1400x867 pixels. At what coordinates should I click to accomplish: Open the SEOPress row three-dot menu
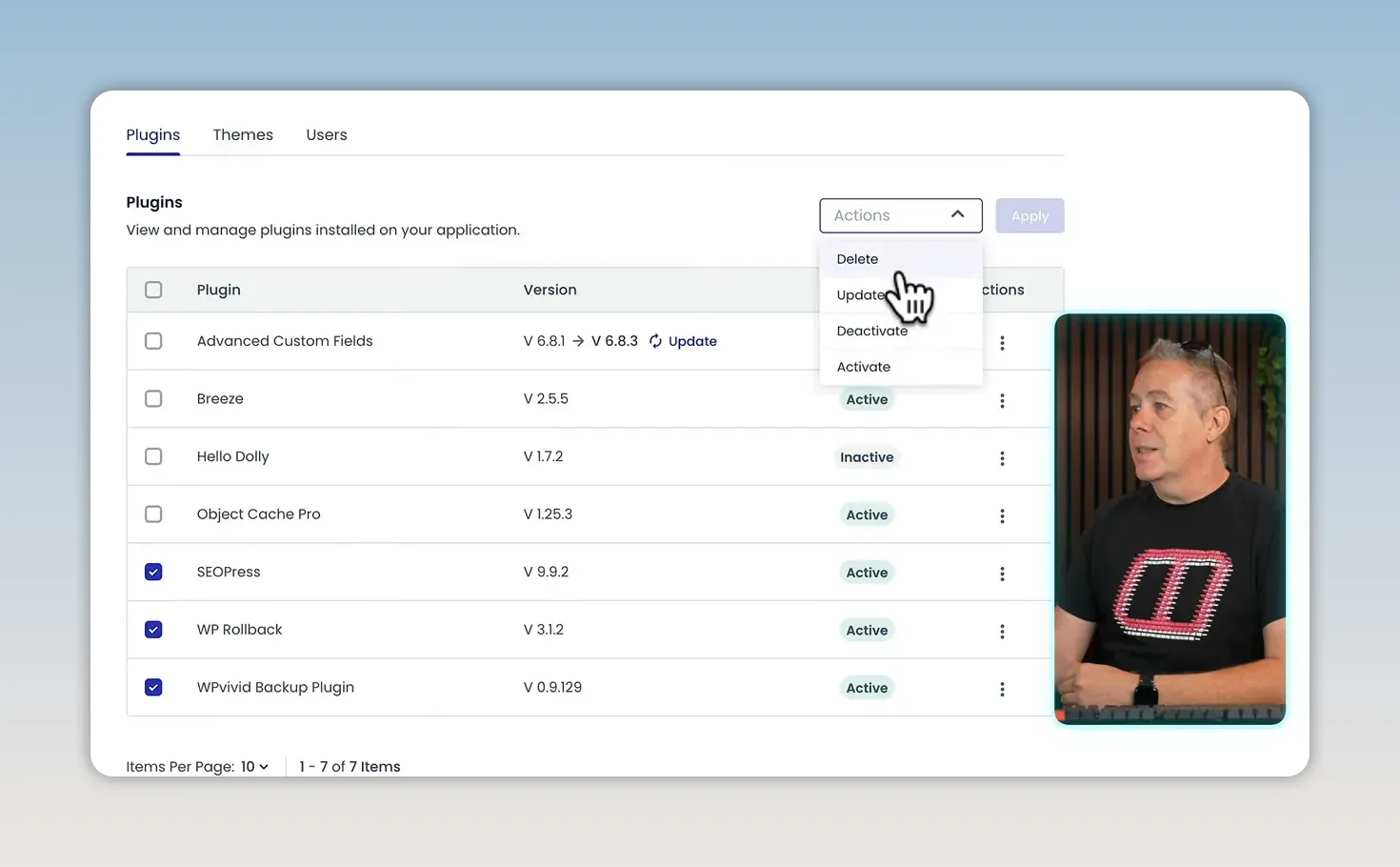(x=1002, y=574)
